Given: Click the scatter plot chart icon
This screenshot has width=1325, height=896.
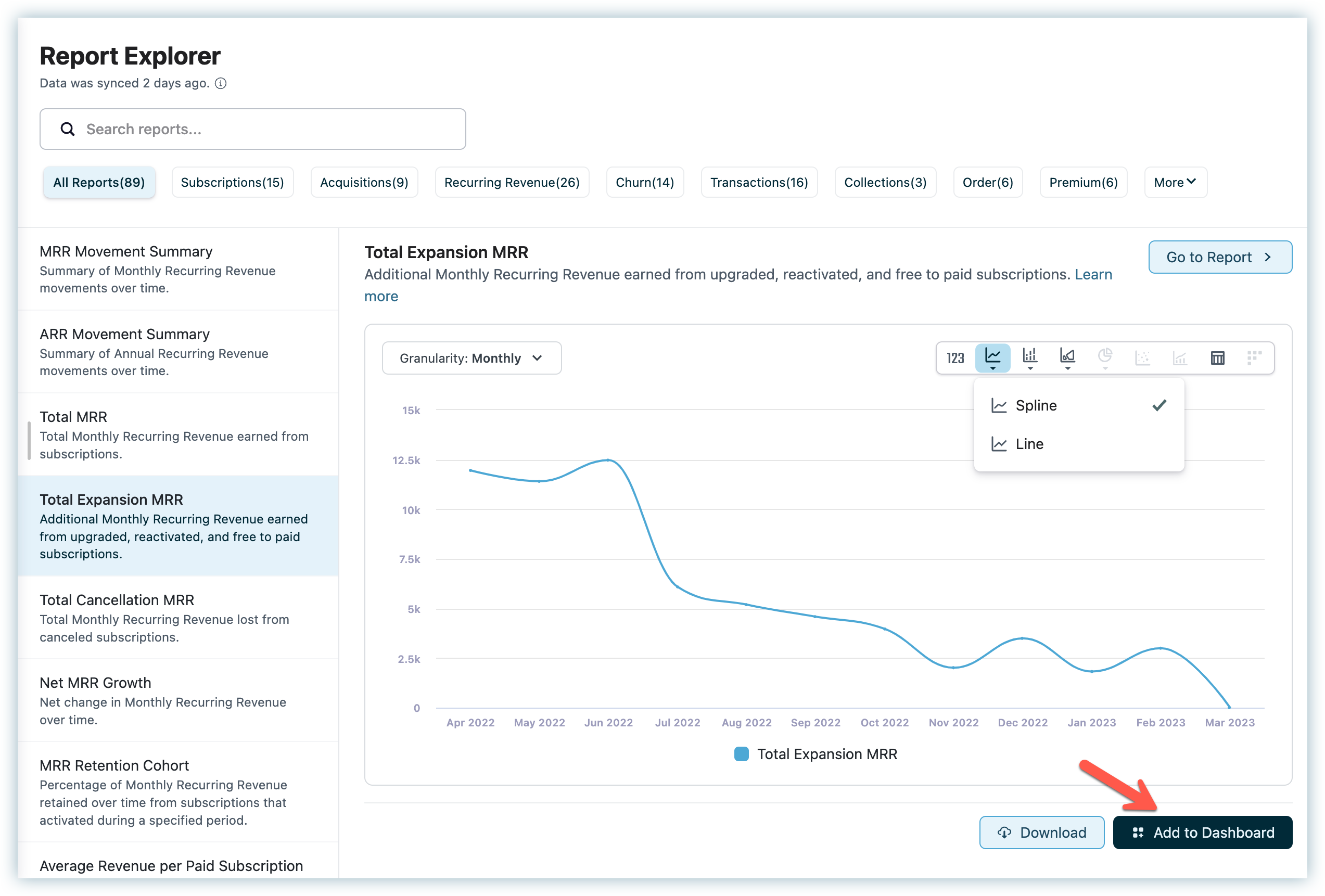Looking at the screenshot, I should 1142,358.
